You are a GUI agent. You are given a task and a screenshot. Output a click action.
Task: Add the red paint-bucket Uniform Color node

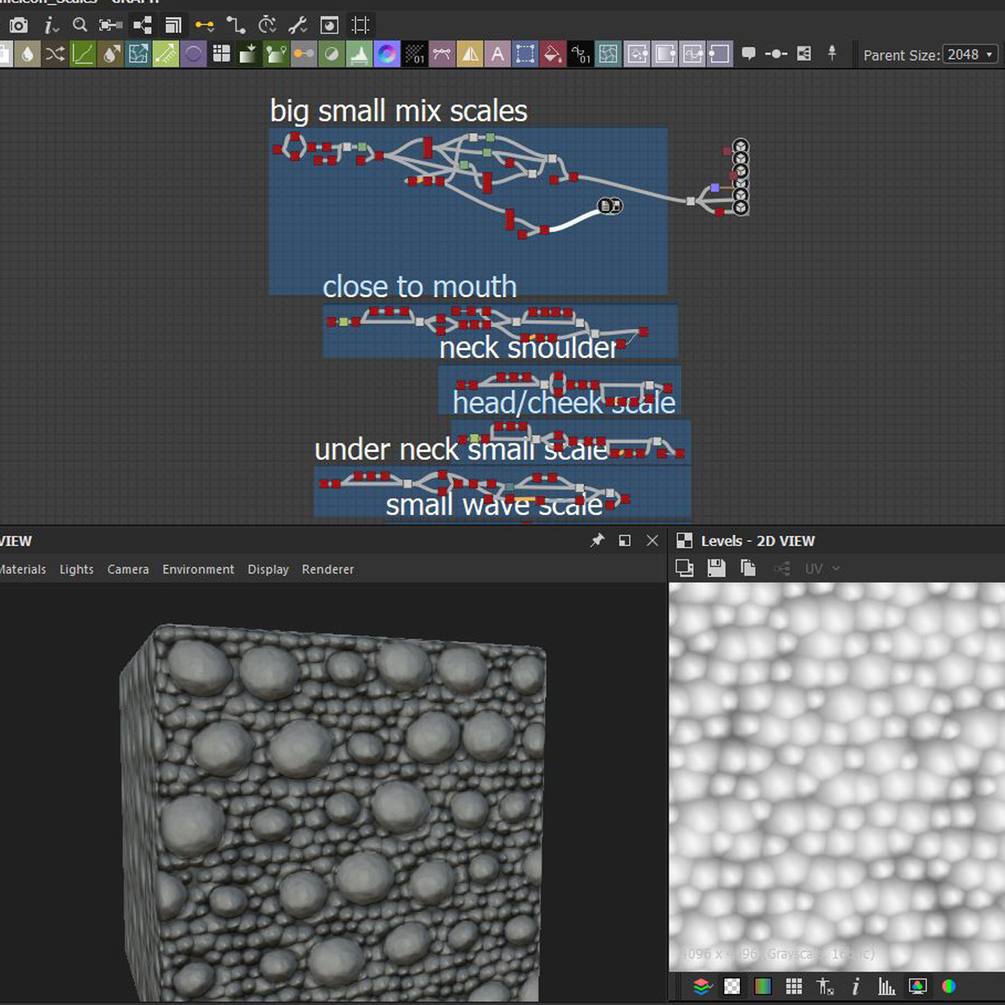pyautogui.click(x=552, y=54)
